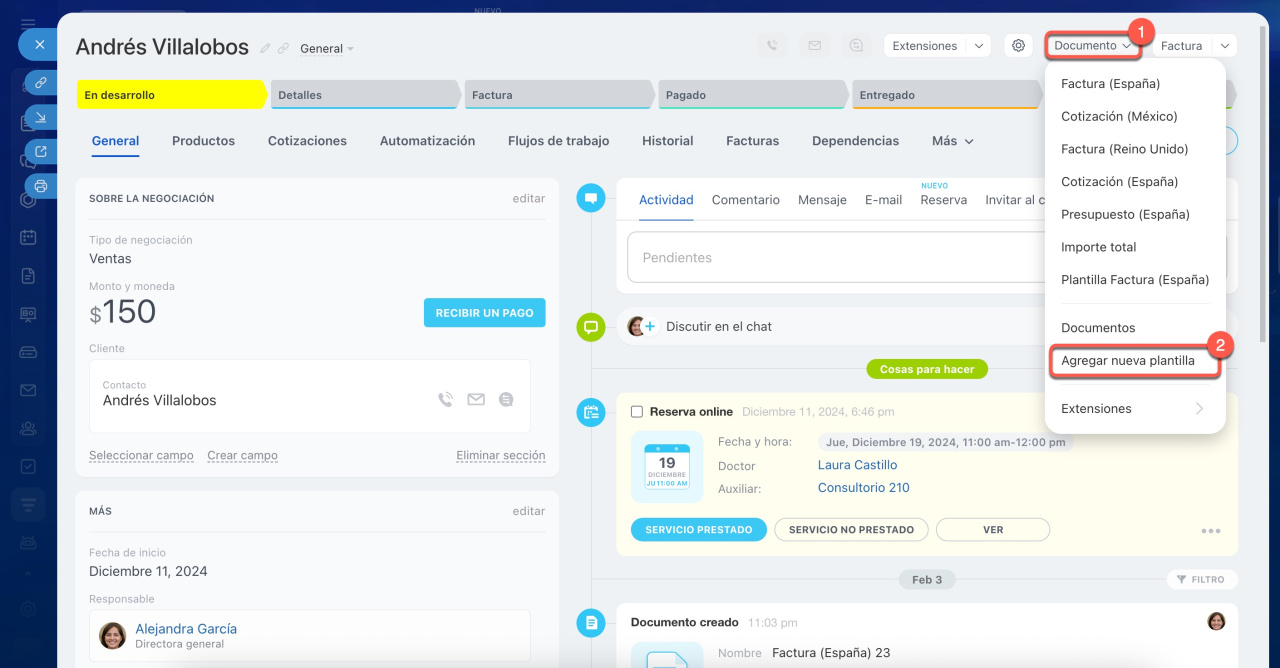Screen dimensions: 1280x668
Task: Click the email icon in header
Action: tap(814, 46)
